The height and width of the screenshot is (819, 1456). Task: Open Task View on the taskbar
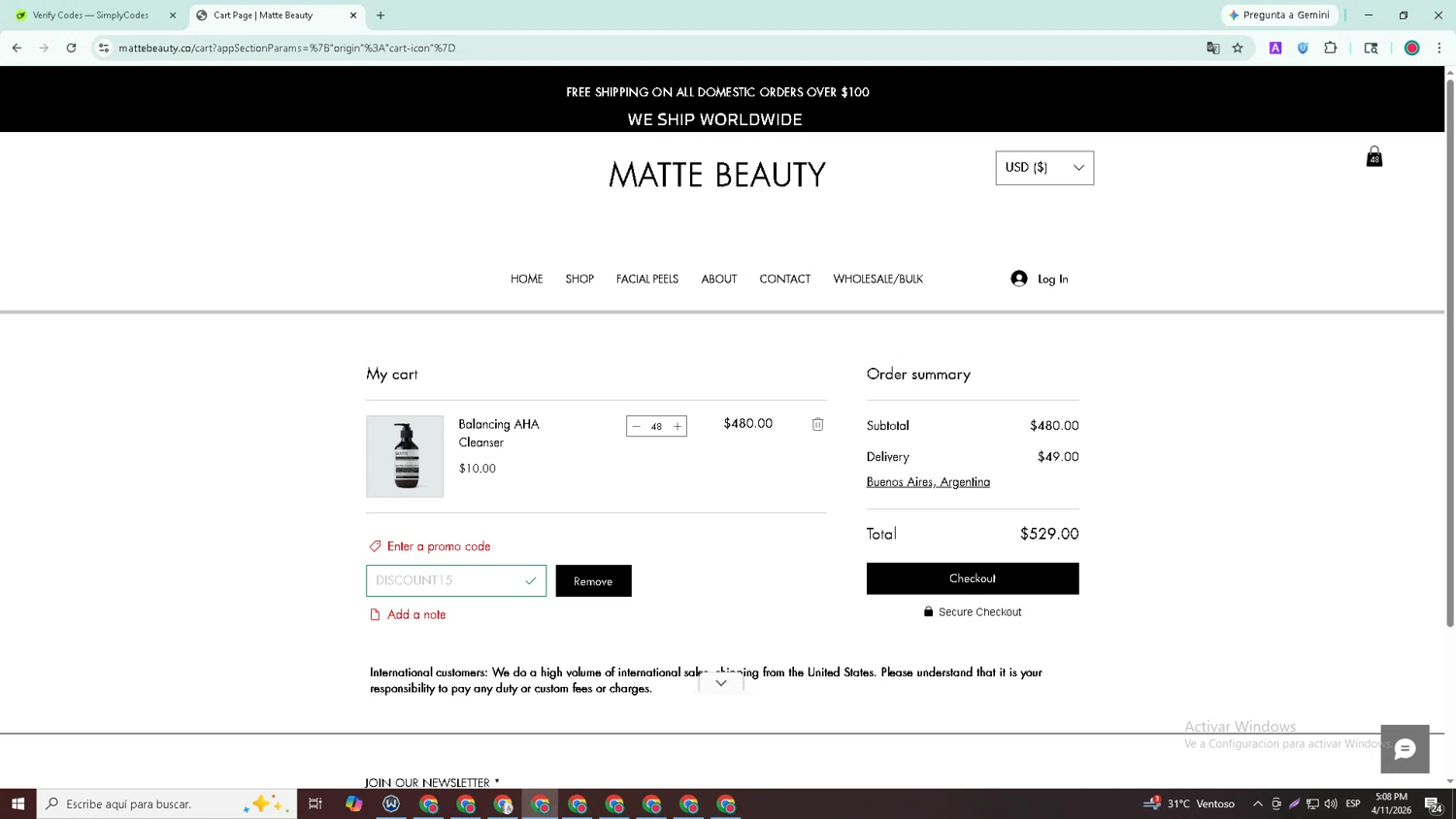(x=315, y=803)
